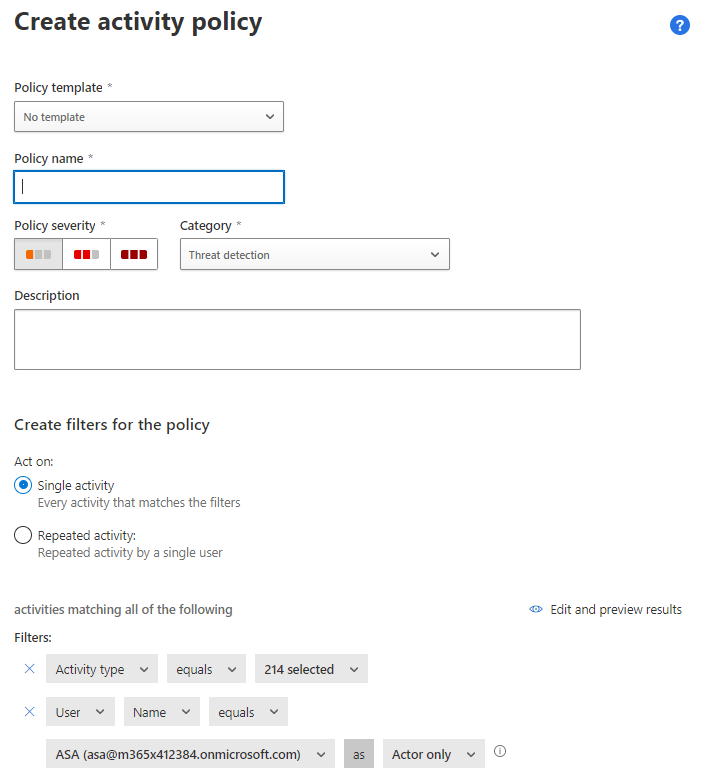
Task: Open the Activity type filter dropdown
Action: coord(101,669)
